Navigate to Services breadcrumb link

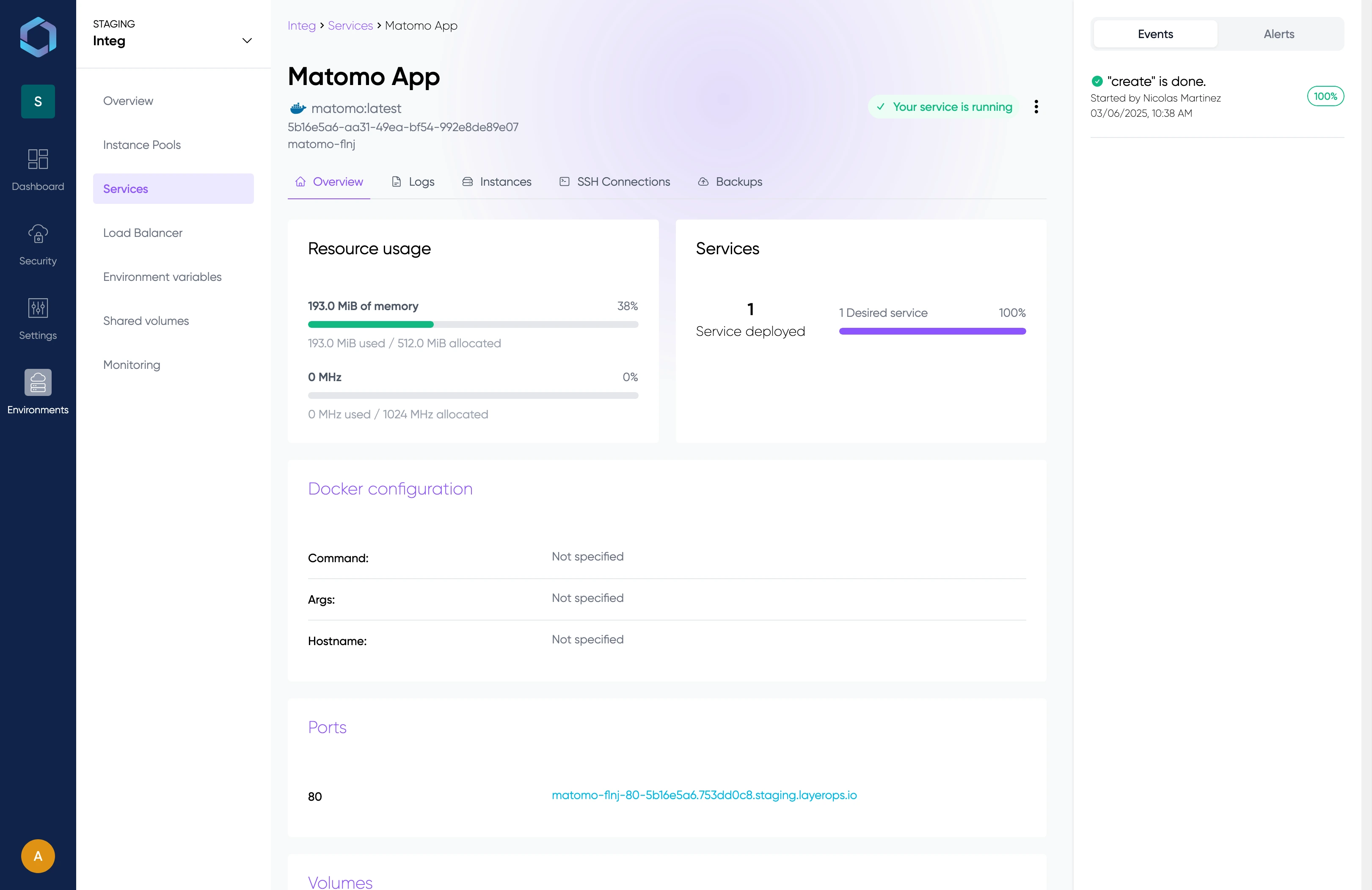point(350,25)
